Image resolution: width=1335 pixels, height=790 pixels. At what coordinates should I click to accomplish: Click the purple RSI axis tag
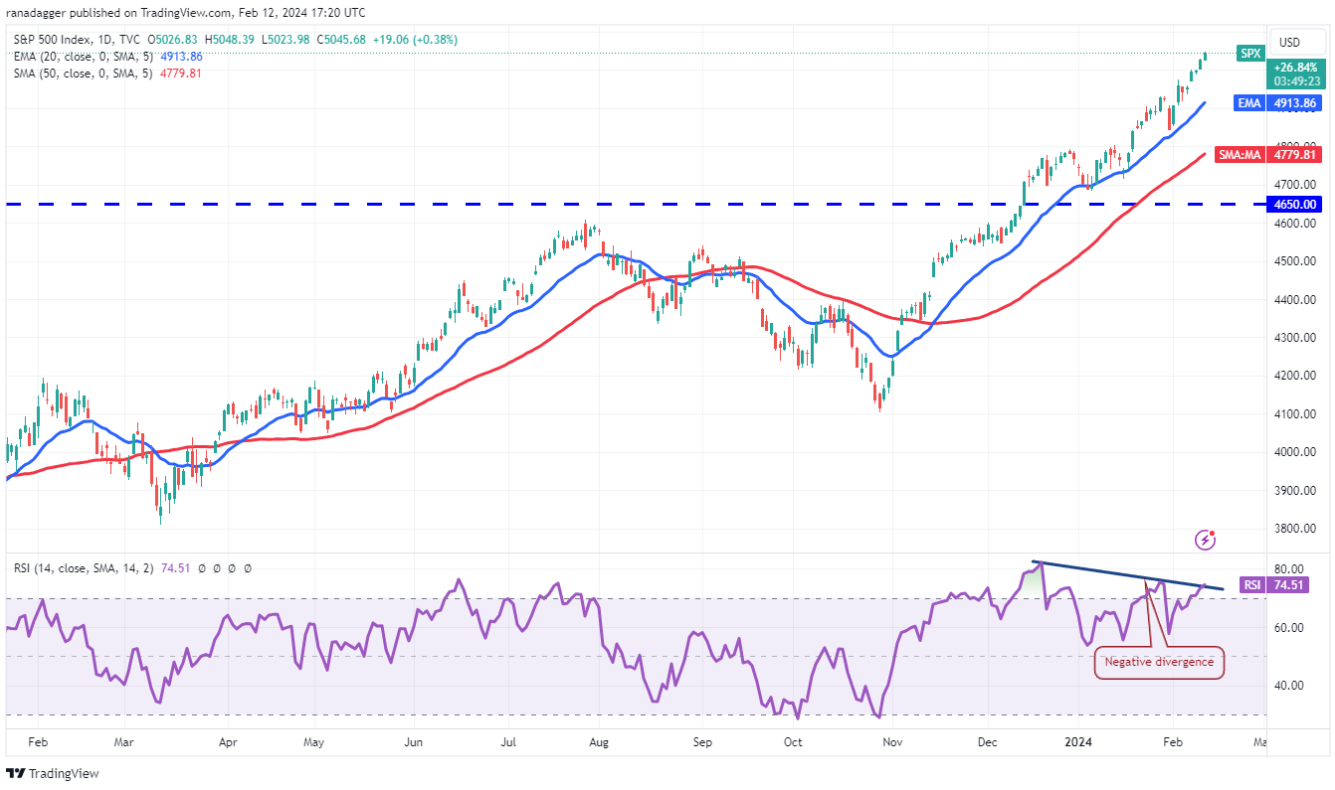1251,585
